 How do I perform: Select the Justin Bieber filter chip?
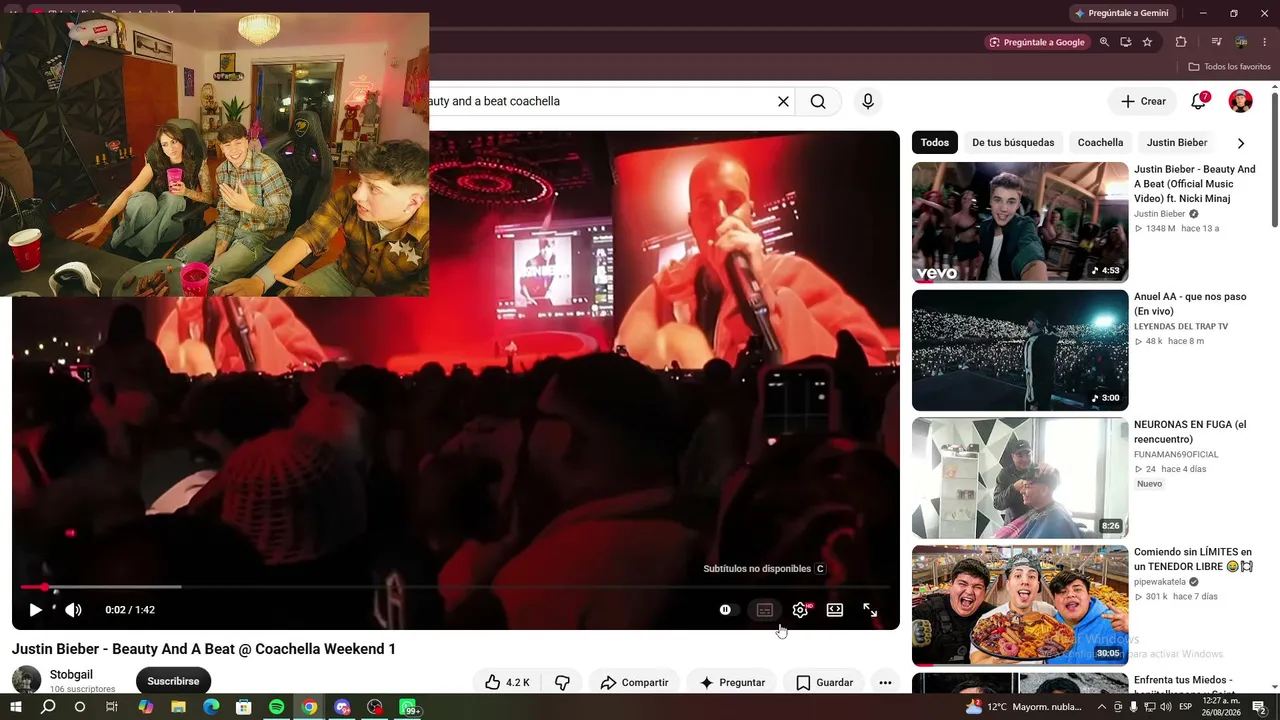(x=1177, y=142)
